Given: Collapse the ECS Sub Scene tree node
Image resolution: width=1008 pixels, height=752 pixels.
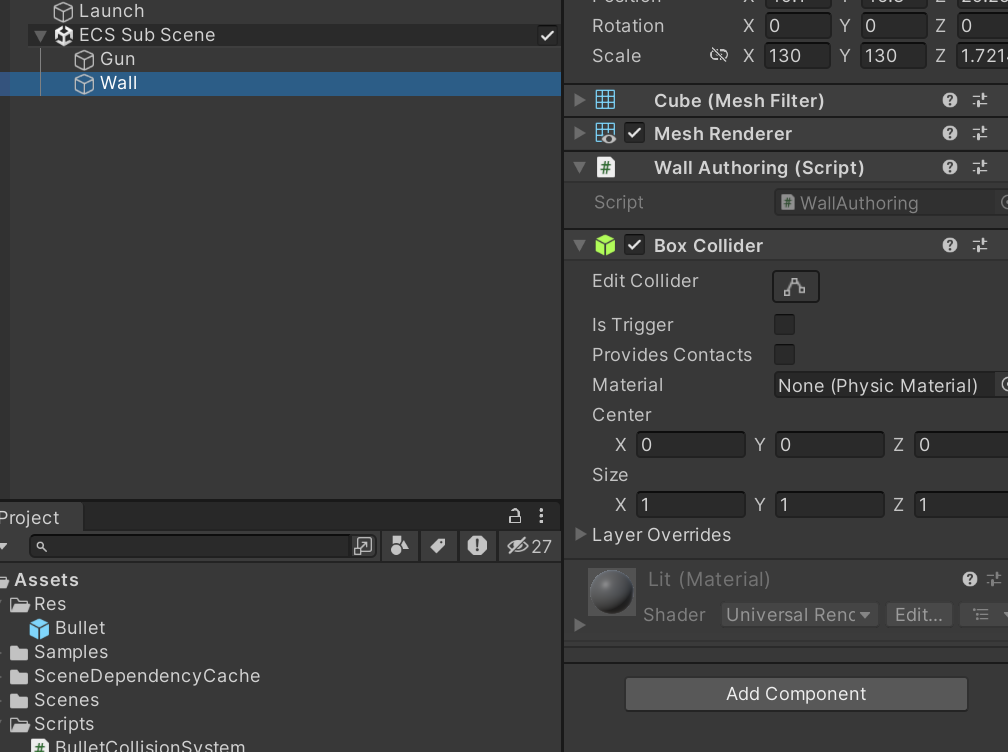Looking at the screenshot, I should click(40, 35).
